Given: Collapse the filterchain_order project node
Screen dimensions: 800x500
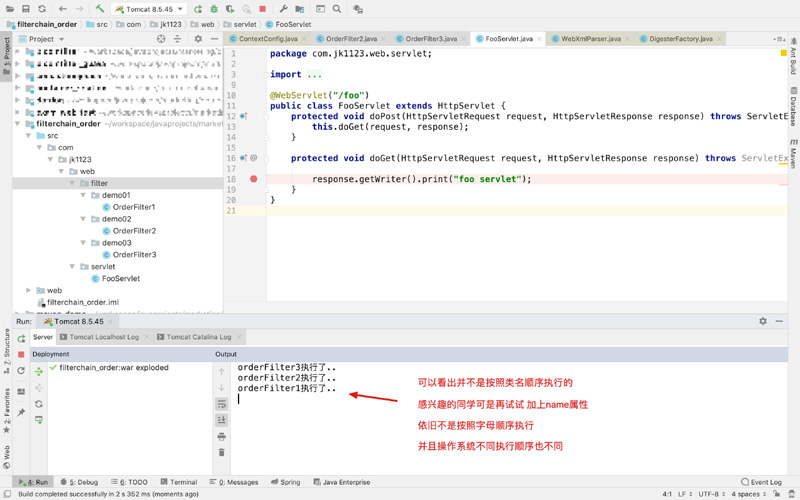Looking at the screenshot, I should point(17,123).
